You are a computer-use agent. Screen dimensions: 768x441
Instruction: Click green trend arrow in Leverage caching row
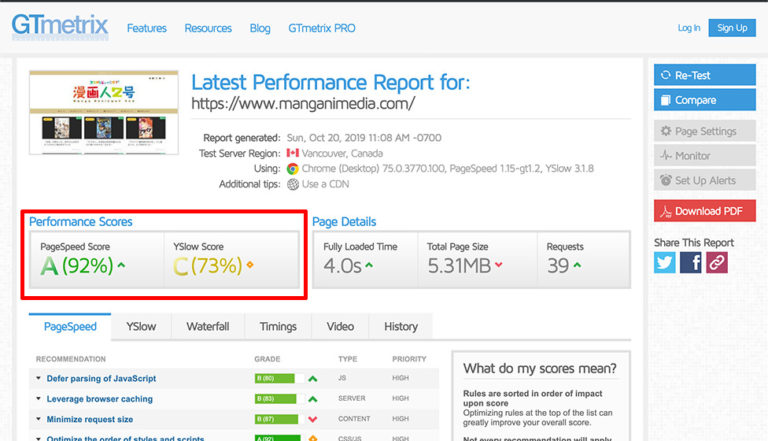coord(312,399)
